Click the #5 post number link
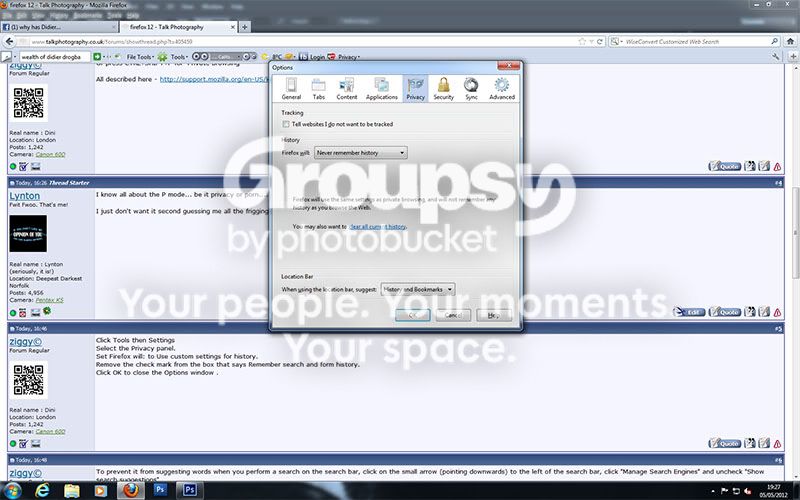 778,329
